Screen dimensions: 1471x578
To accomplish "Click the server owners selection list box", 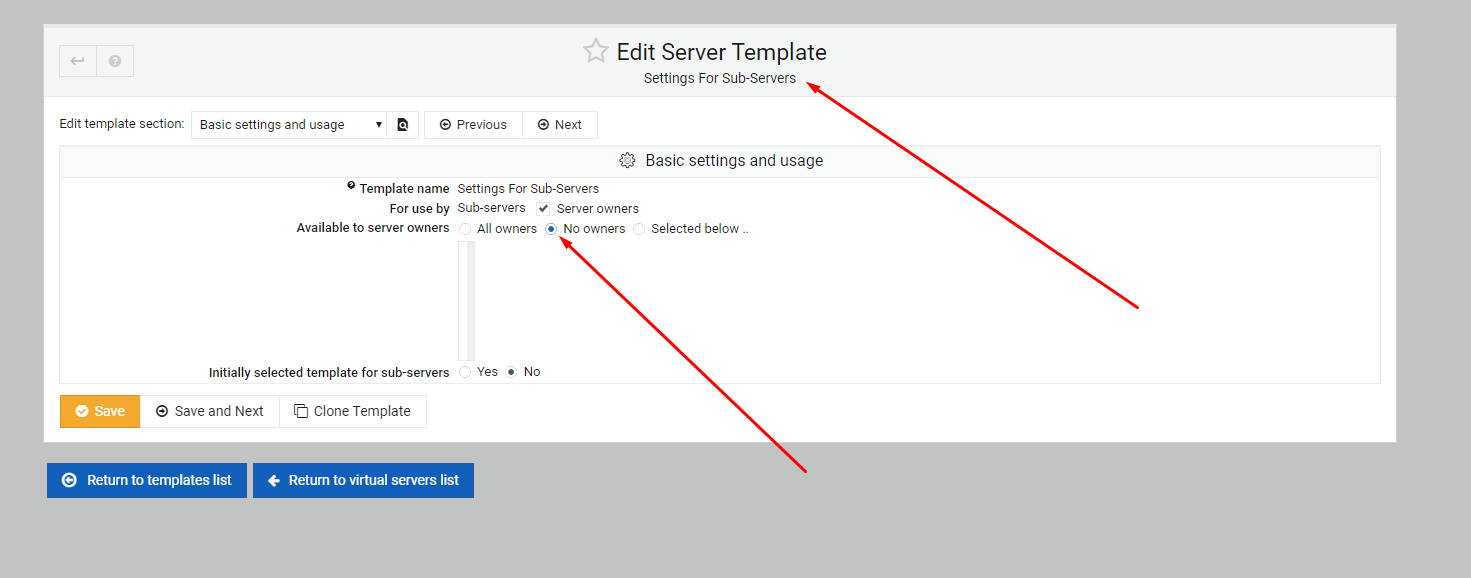I will tap(467, 300).
